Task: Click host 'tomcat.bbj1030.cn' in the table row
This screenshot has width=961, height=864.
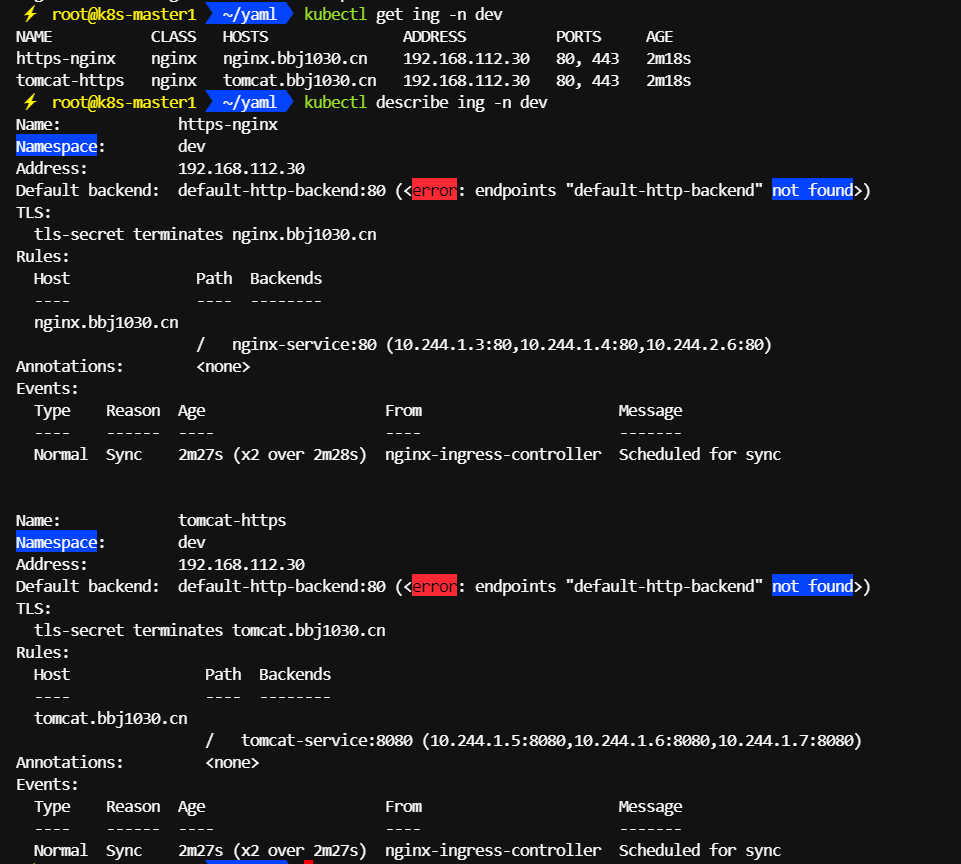Action: point(300,81)
